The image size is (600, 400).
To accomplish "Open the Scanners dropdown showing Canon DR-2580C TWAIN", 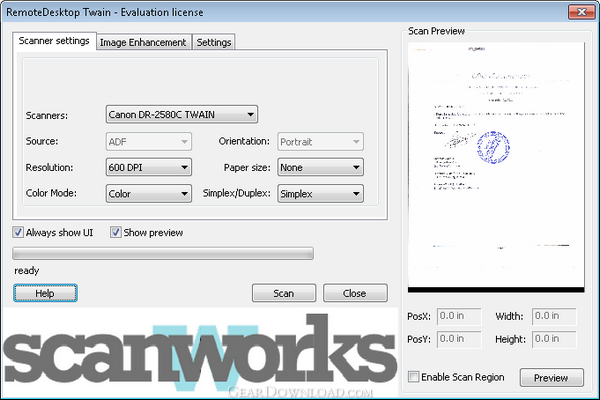I will 182,114.
